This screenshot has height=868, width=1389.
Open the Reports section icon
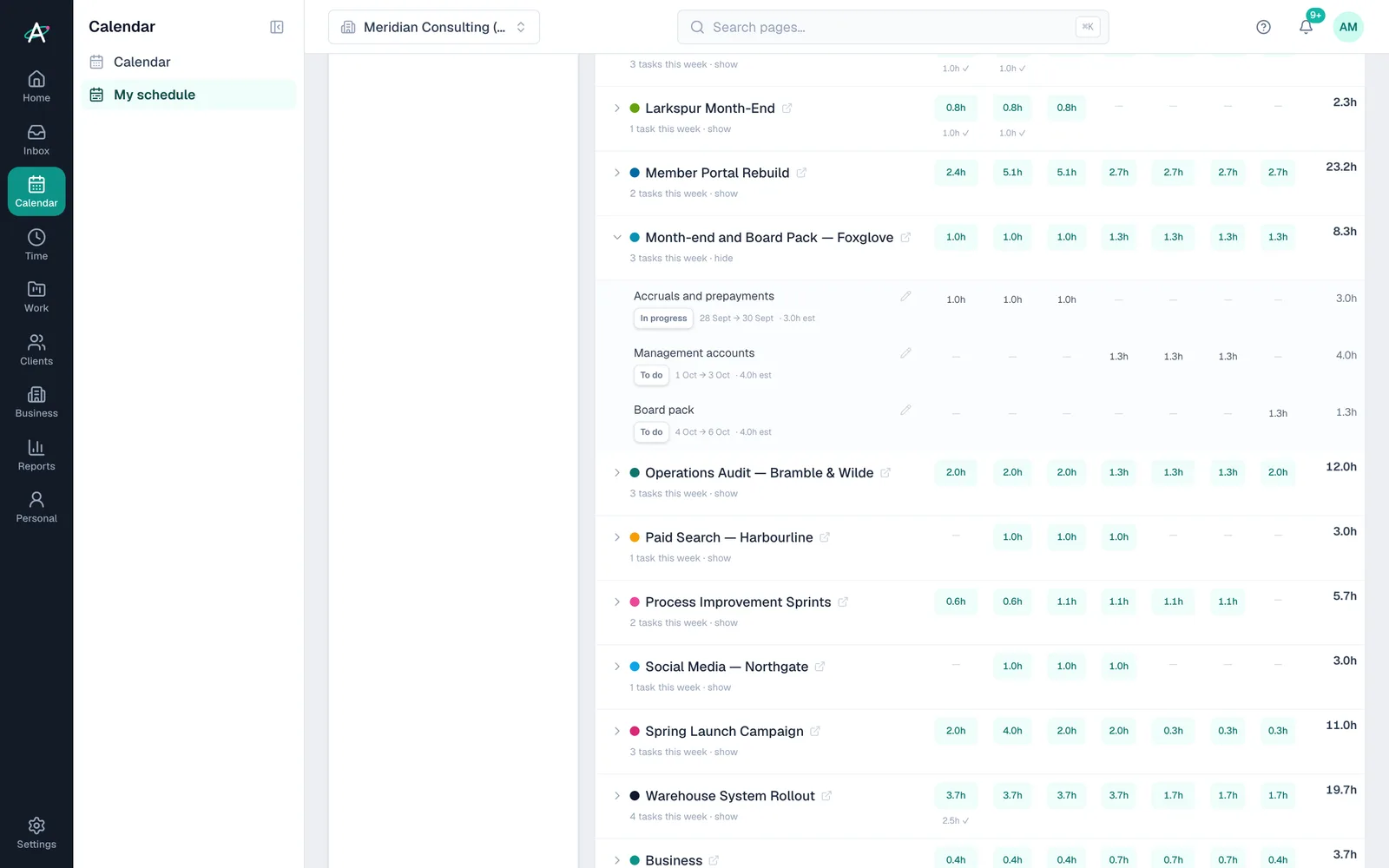pos(36,455)
